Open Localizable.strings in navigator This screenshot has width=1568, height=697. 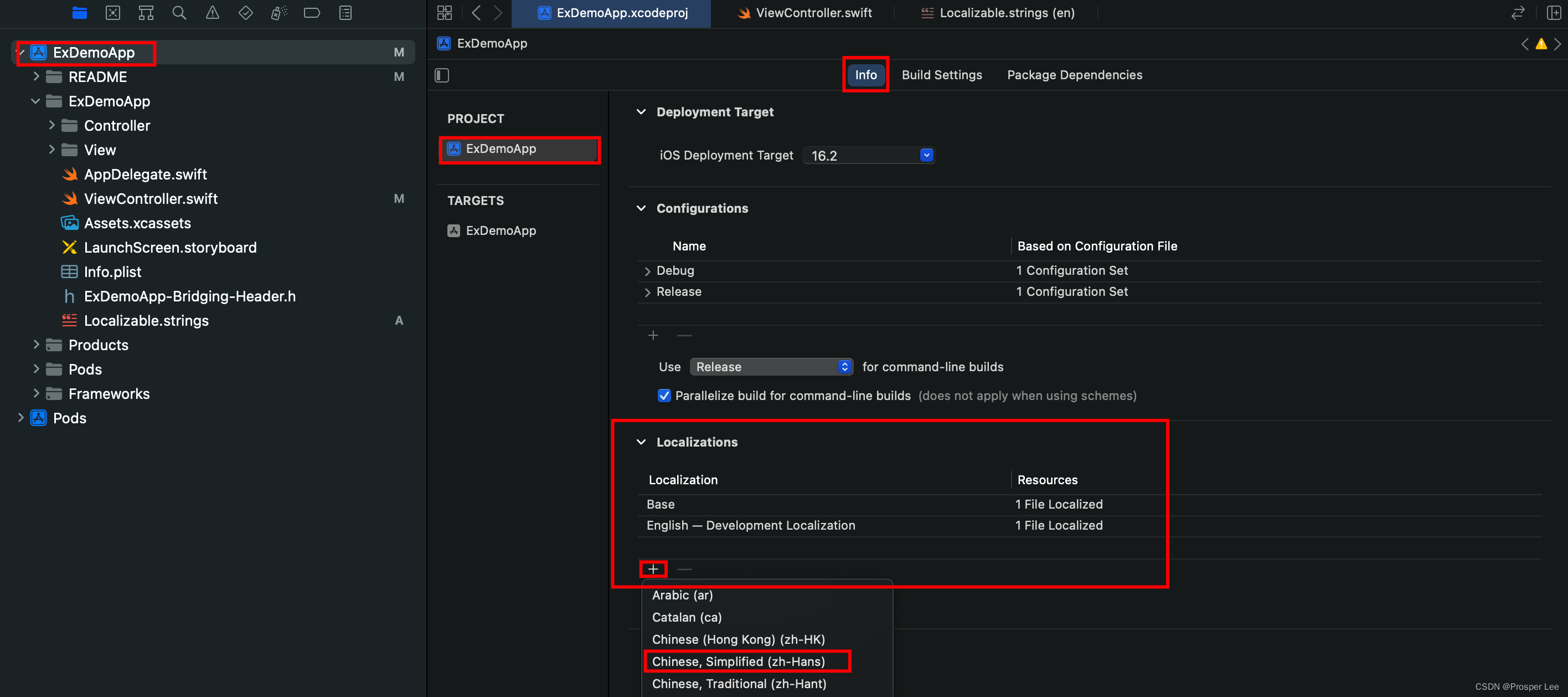click(x=146, y=320)
